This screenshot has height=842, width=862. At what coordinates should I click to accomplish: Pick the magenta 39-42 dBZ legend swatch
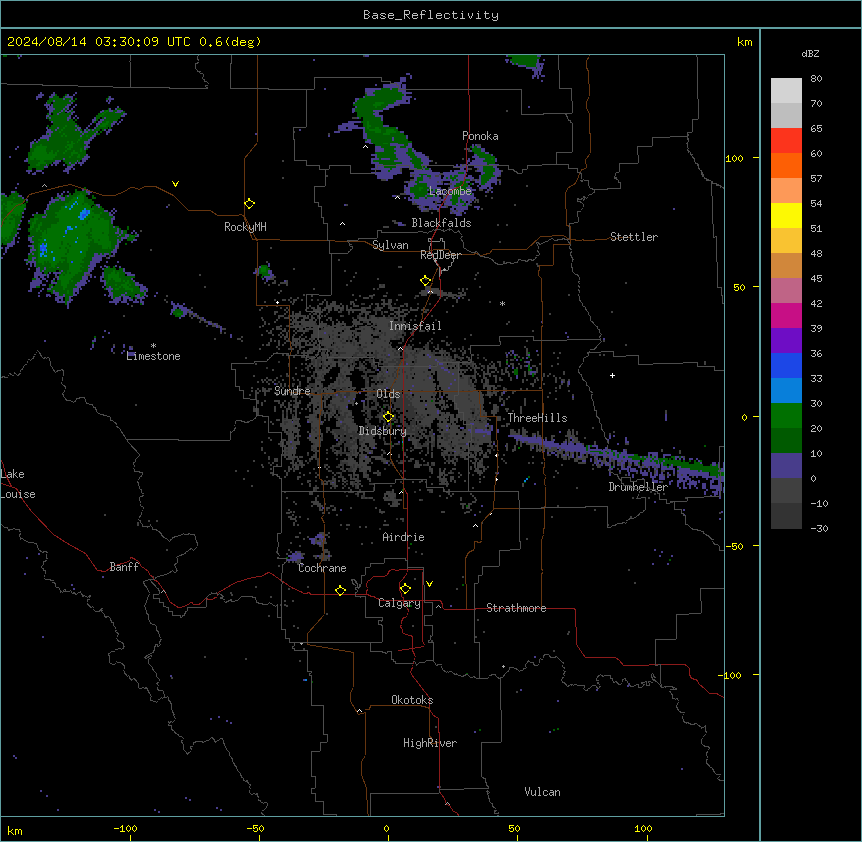pos(786,315)
